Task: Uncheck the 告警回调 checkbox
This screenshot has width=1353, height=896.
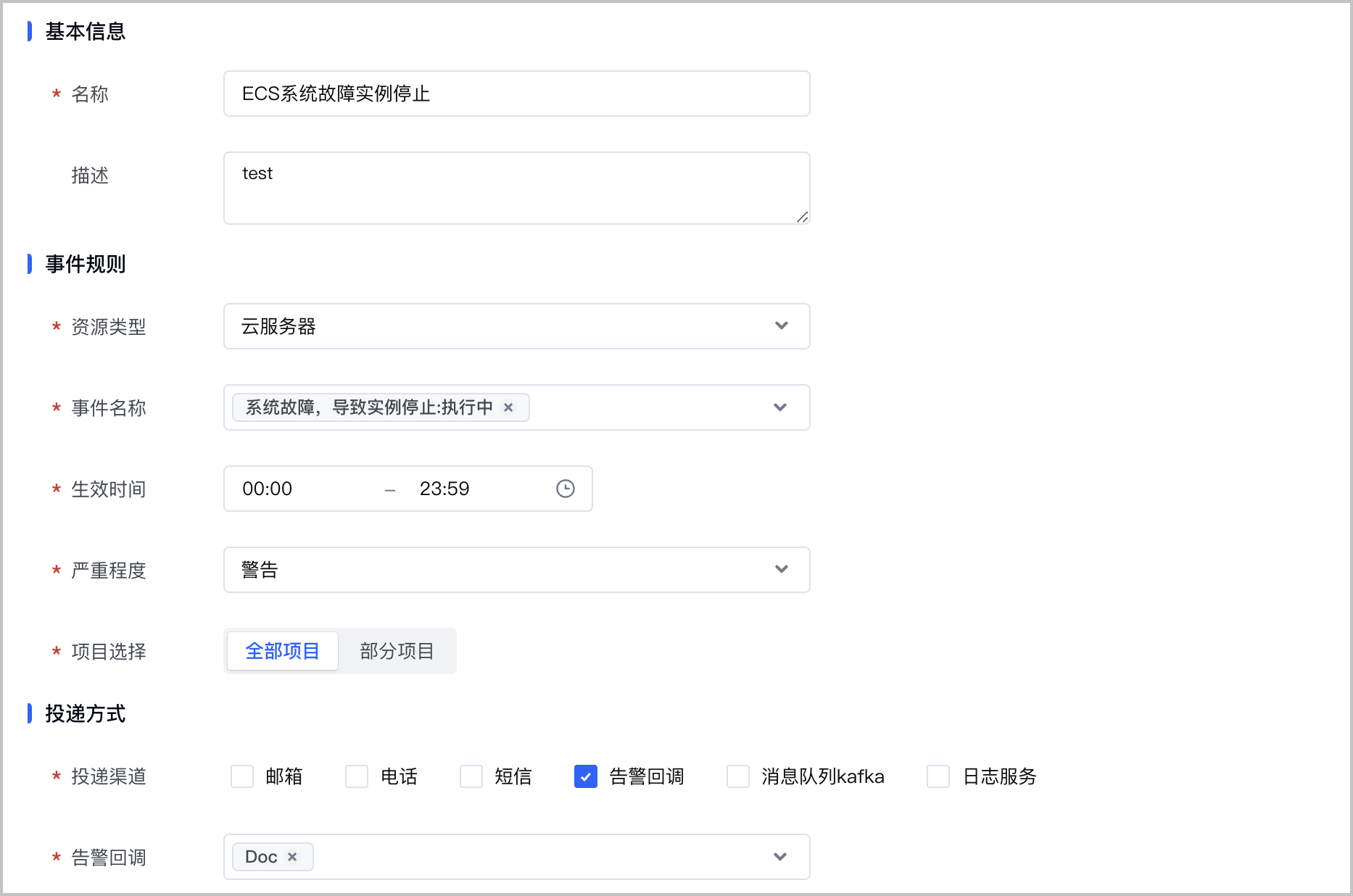Action: point(586,776)
